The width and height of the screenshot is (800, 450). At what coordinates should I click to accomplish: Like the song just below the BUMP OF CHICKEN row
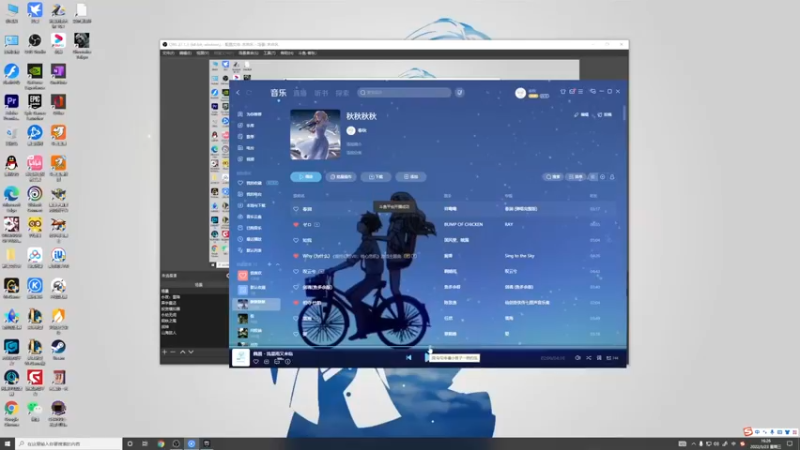click(295, 240)
